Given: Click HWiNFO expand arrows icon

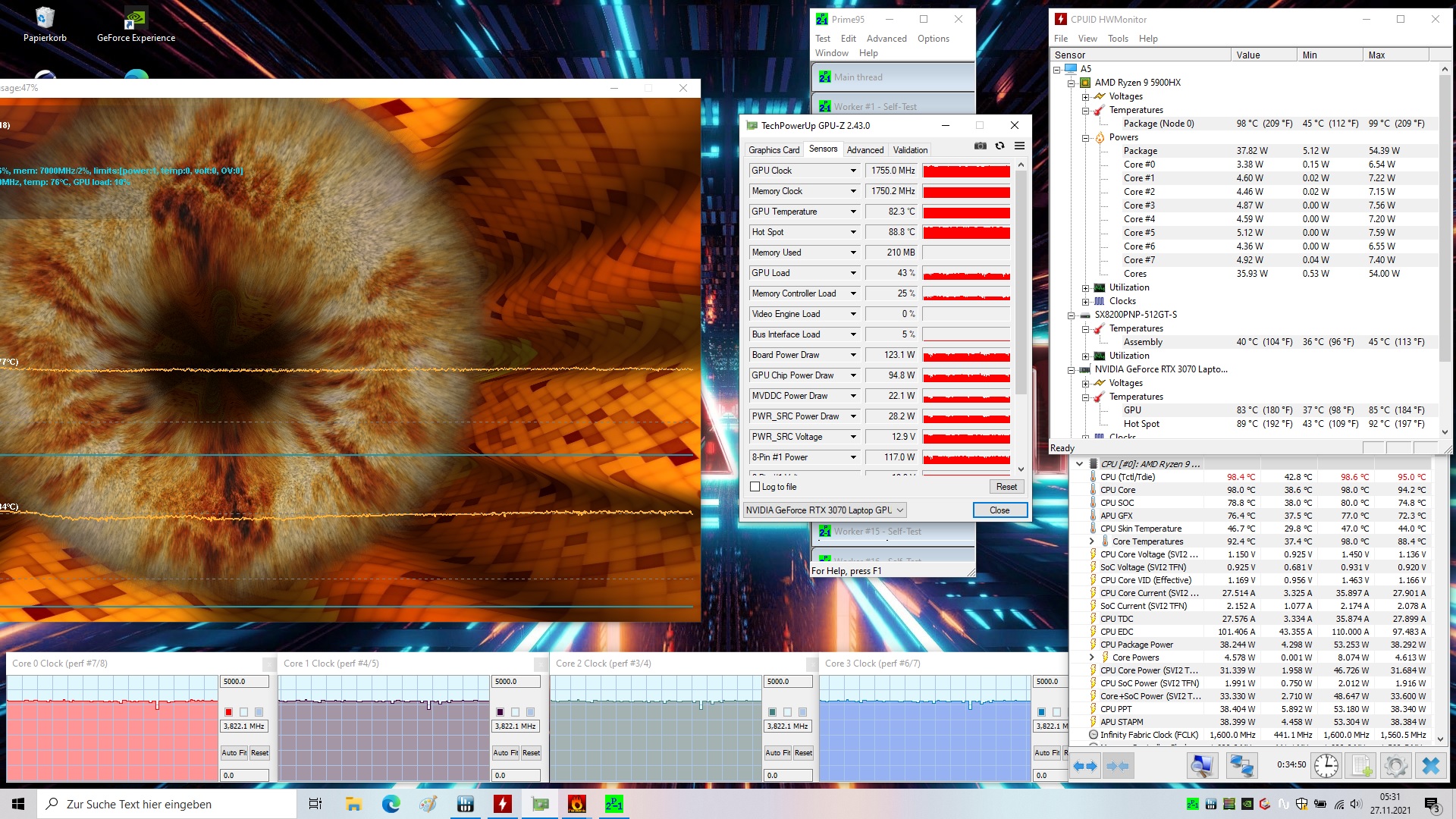Looking at the screenshot, I should point(1085,765).
